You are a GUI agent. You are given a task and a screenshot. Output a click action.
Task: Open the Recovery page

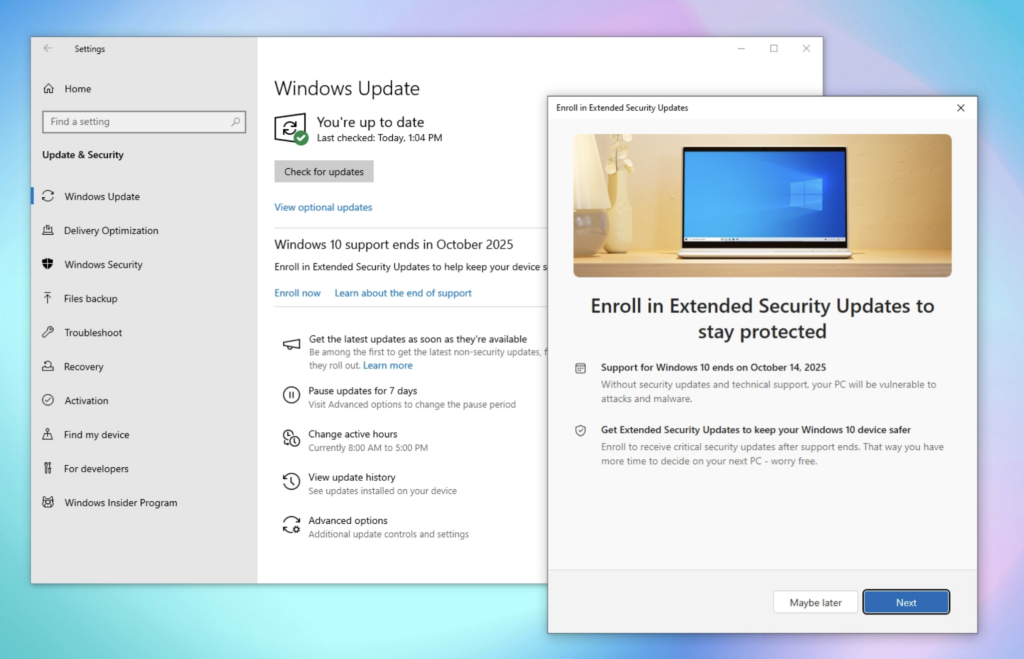point(84,366)
